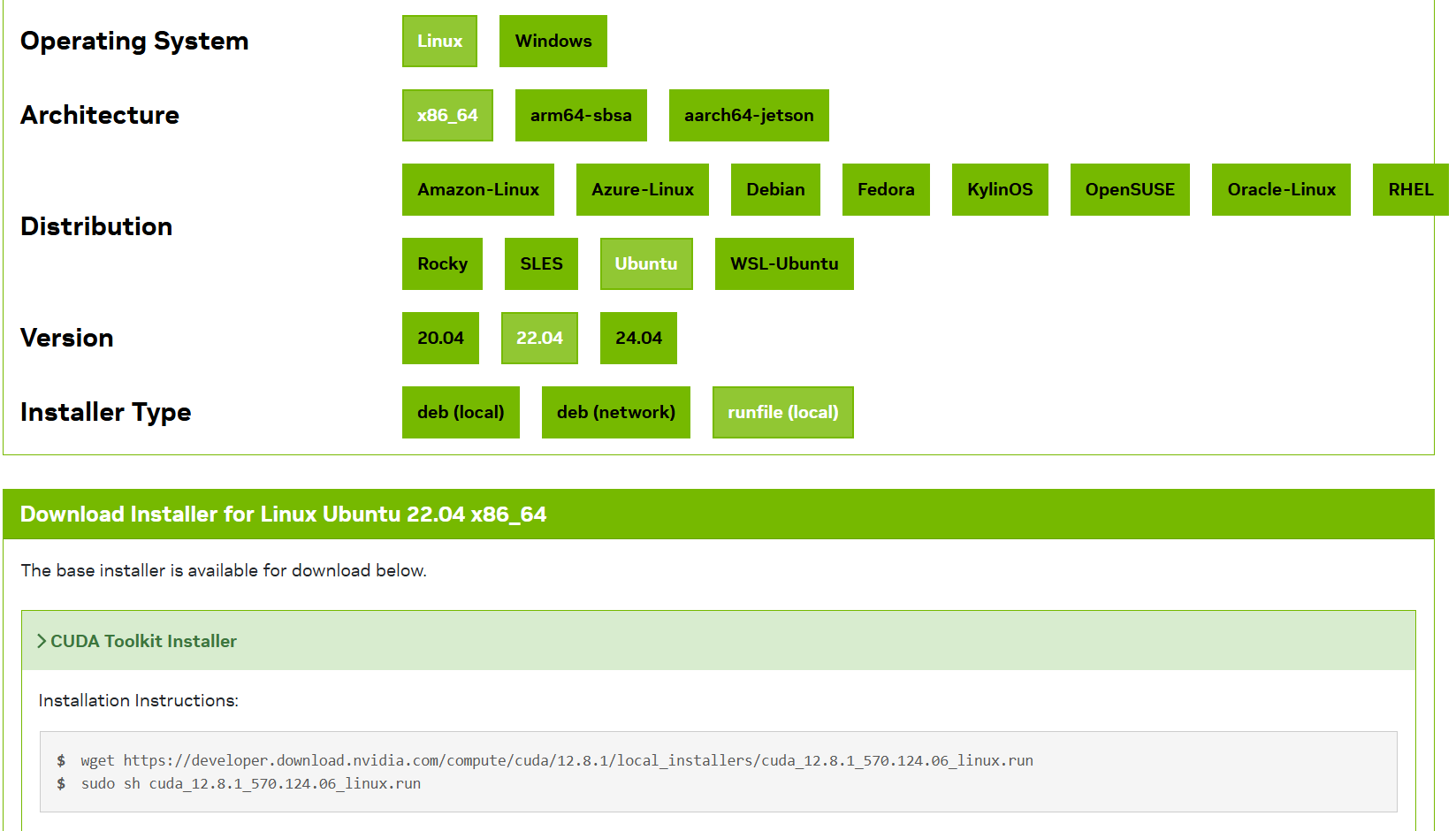Click the wget download command line
This screenshot has height=831, width=1456.
(557, 760)
